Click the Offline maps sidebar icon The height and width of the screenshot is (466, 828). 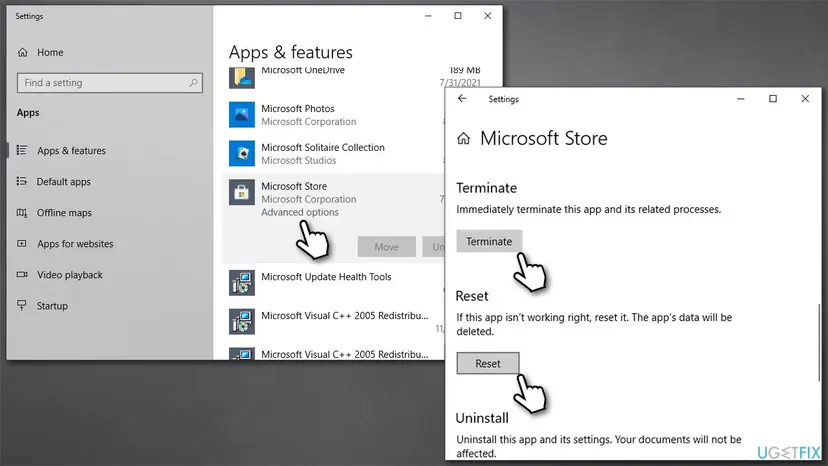(x=22, y=213)
